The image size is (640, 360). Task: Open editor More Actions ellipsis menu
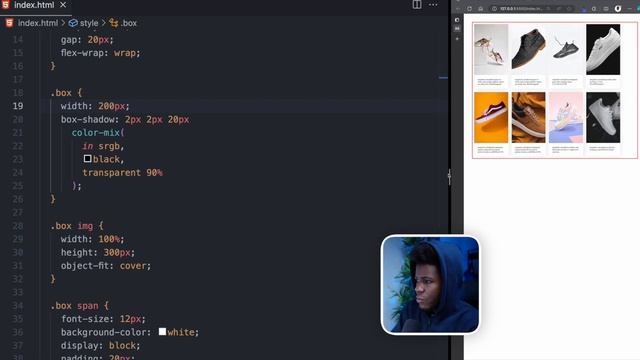coord(433,5)
